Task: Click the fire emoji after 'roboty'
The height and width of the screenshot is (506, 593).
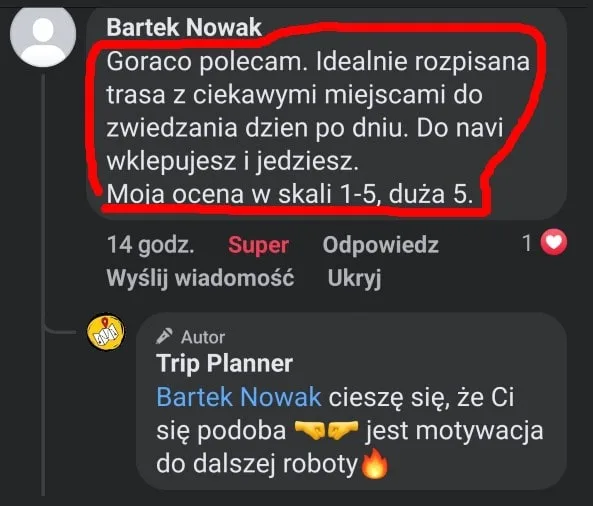Action: tap(374, 464)
